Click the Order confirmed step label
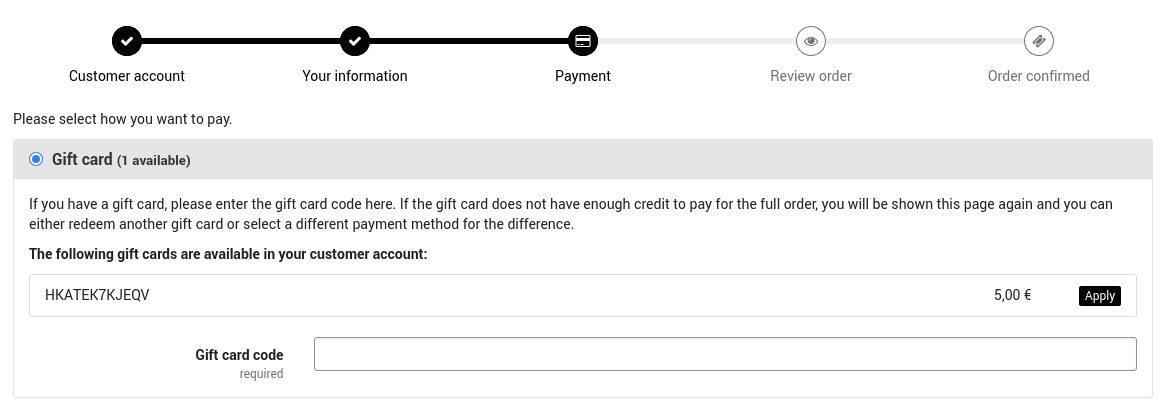Viewport: 1165px width, 409px height. 1039,76
